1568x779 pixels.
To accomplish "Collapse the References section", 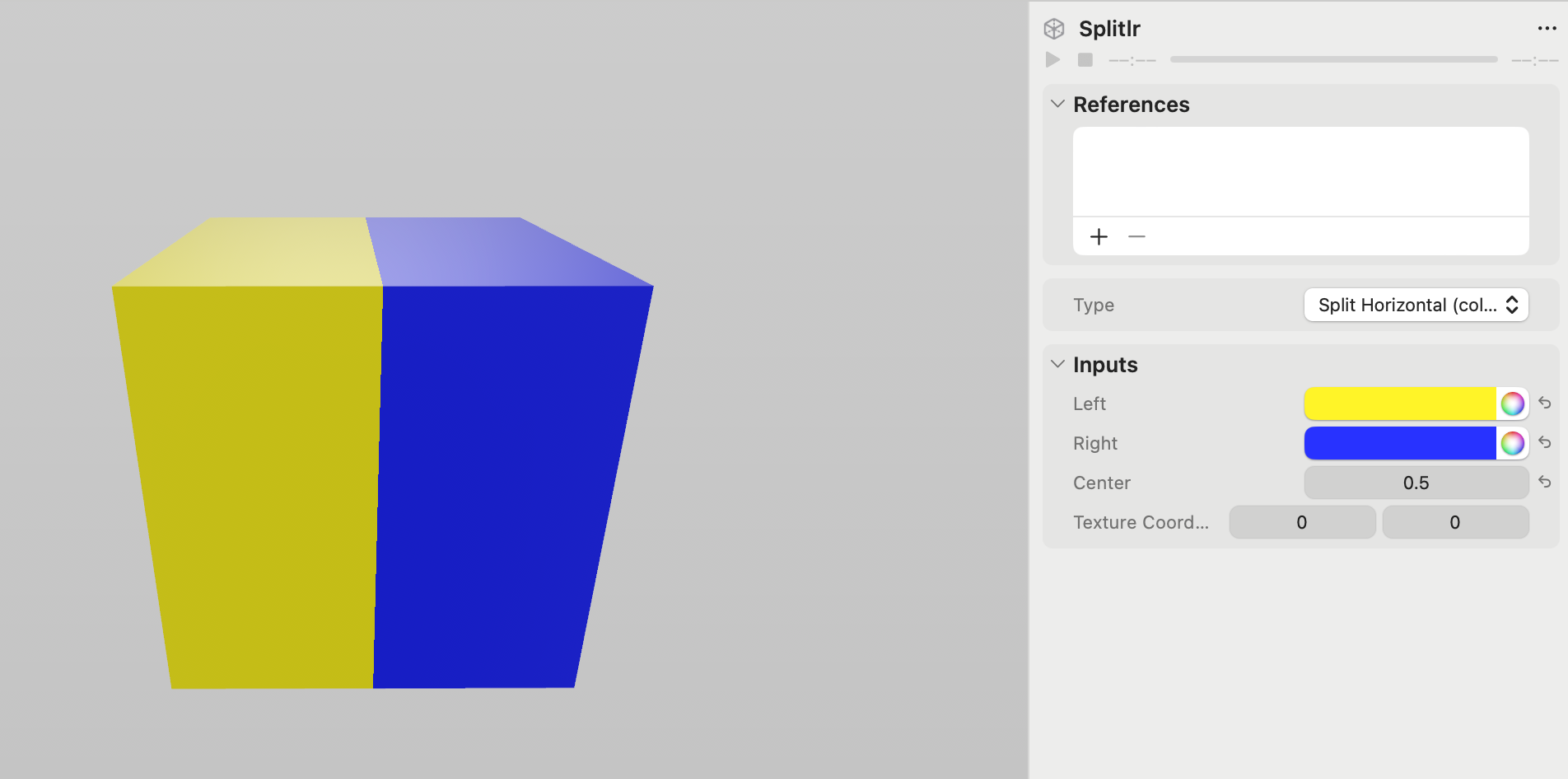I will 1057,105.
